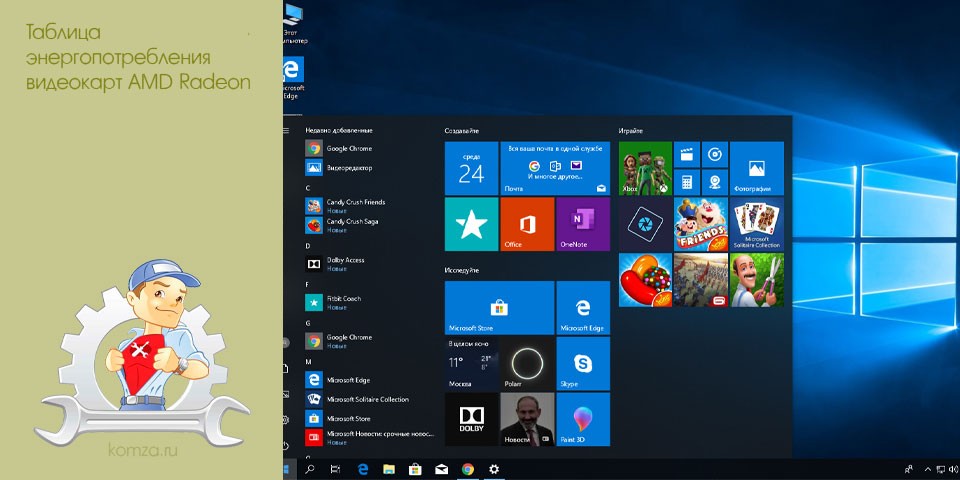Open the Xbox tile

pyautogui.click(x=645, y=168)
